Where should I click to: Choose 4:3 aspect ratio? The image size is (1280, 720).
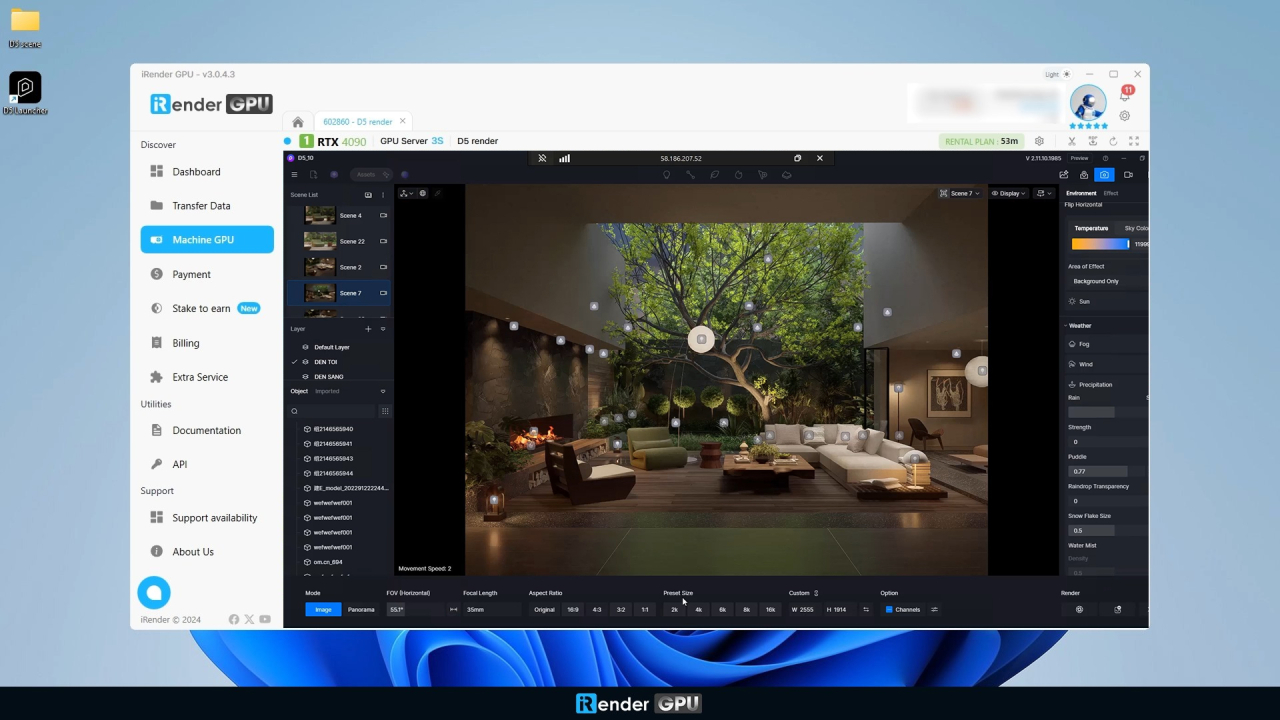(x=597, y=609)
